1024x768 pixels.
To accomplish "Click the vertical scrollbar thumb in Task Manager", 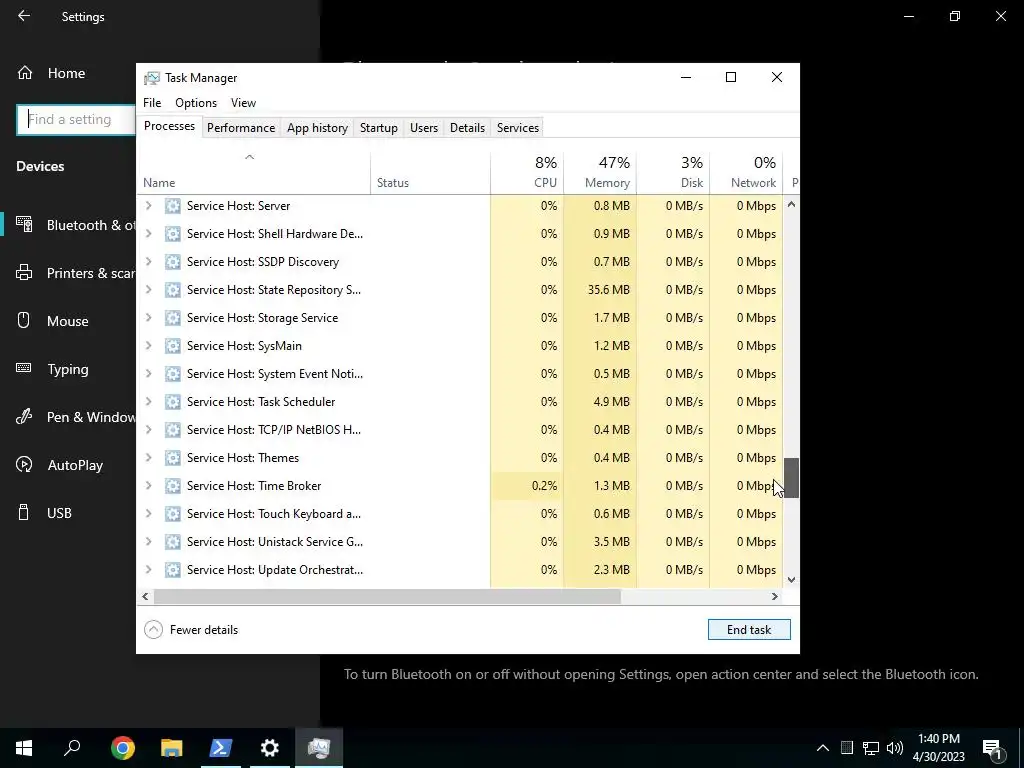I will [x=791, y=477].
